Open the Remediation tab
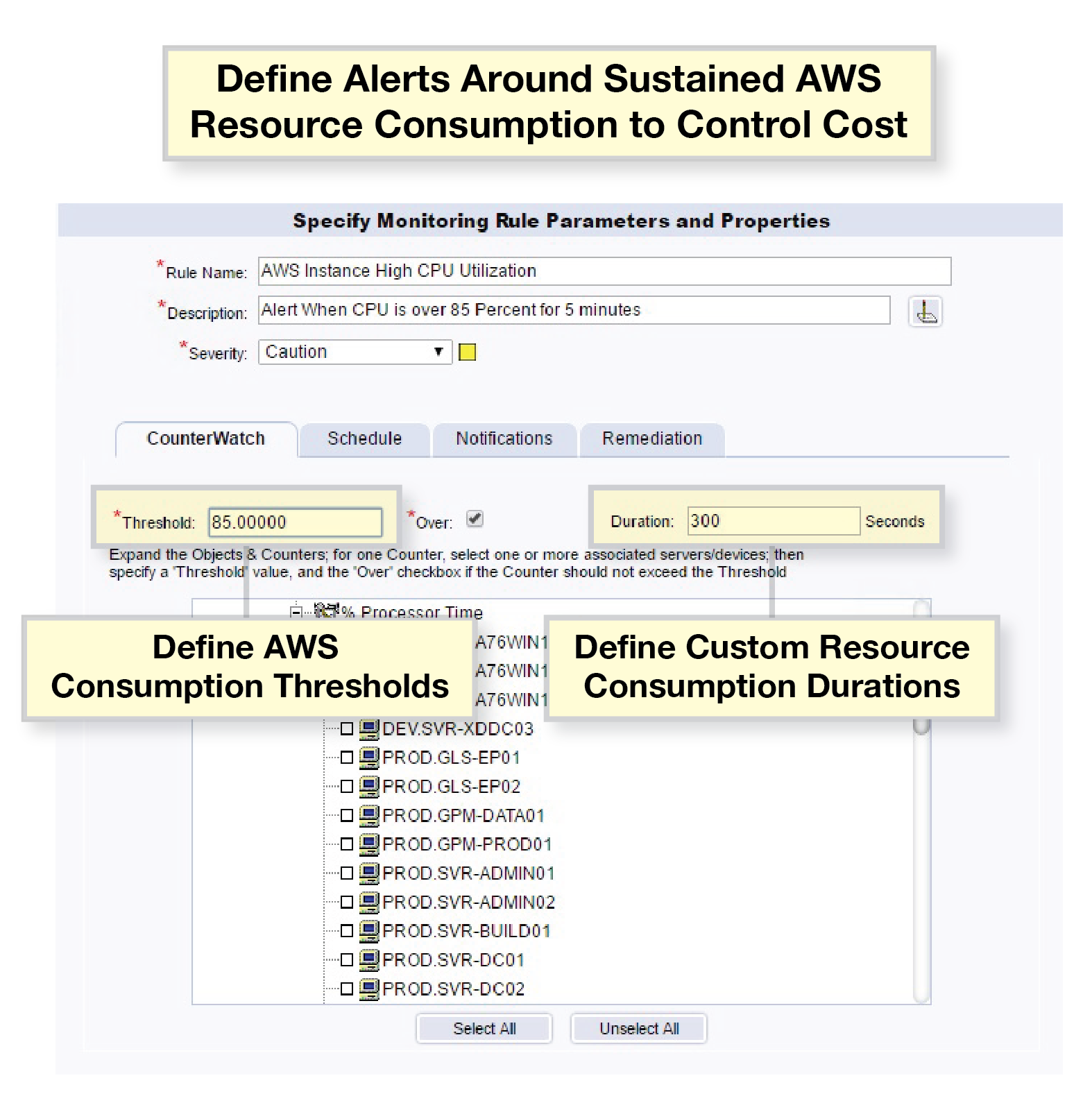The height and width of the screenshot is (1094, 1092). coord(652,439)
